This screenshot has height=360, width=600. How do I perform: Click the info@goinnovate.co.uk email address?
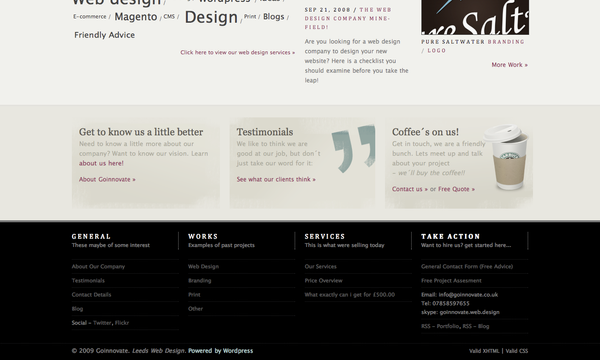pyautogui.click(x=468, y=295)
